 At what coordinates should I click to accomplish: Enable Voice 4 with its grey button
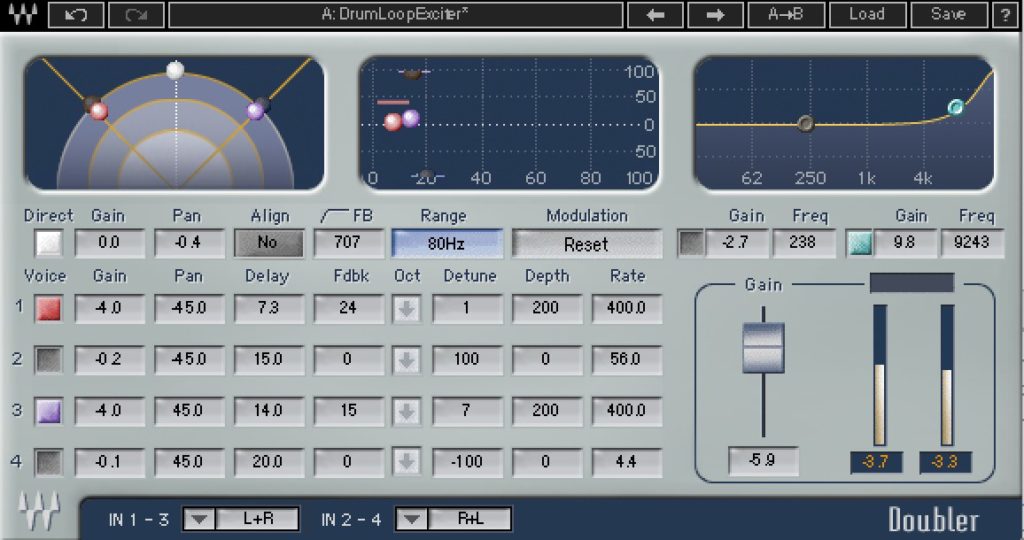49,462
